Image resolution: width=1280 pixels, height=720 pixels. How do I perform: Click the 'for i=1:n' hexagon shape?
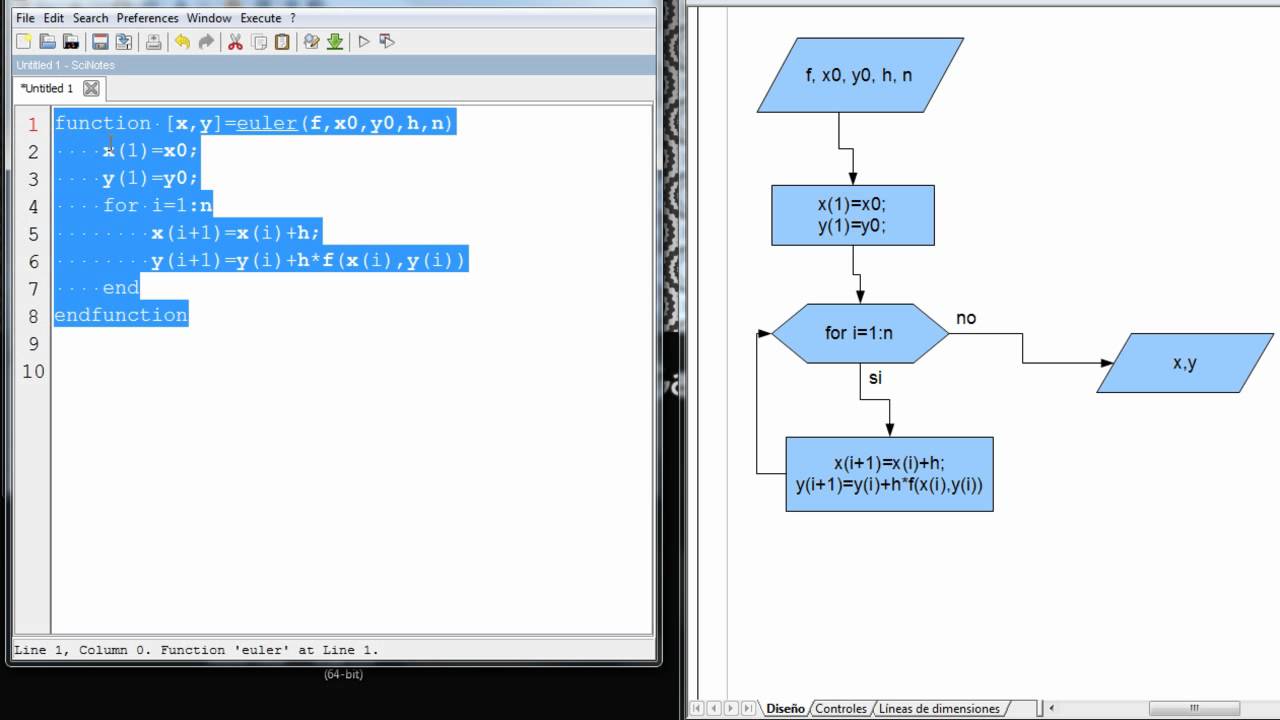[x=860, y=333]
